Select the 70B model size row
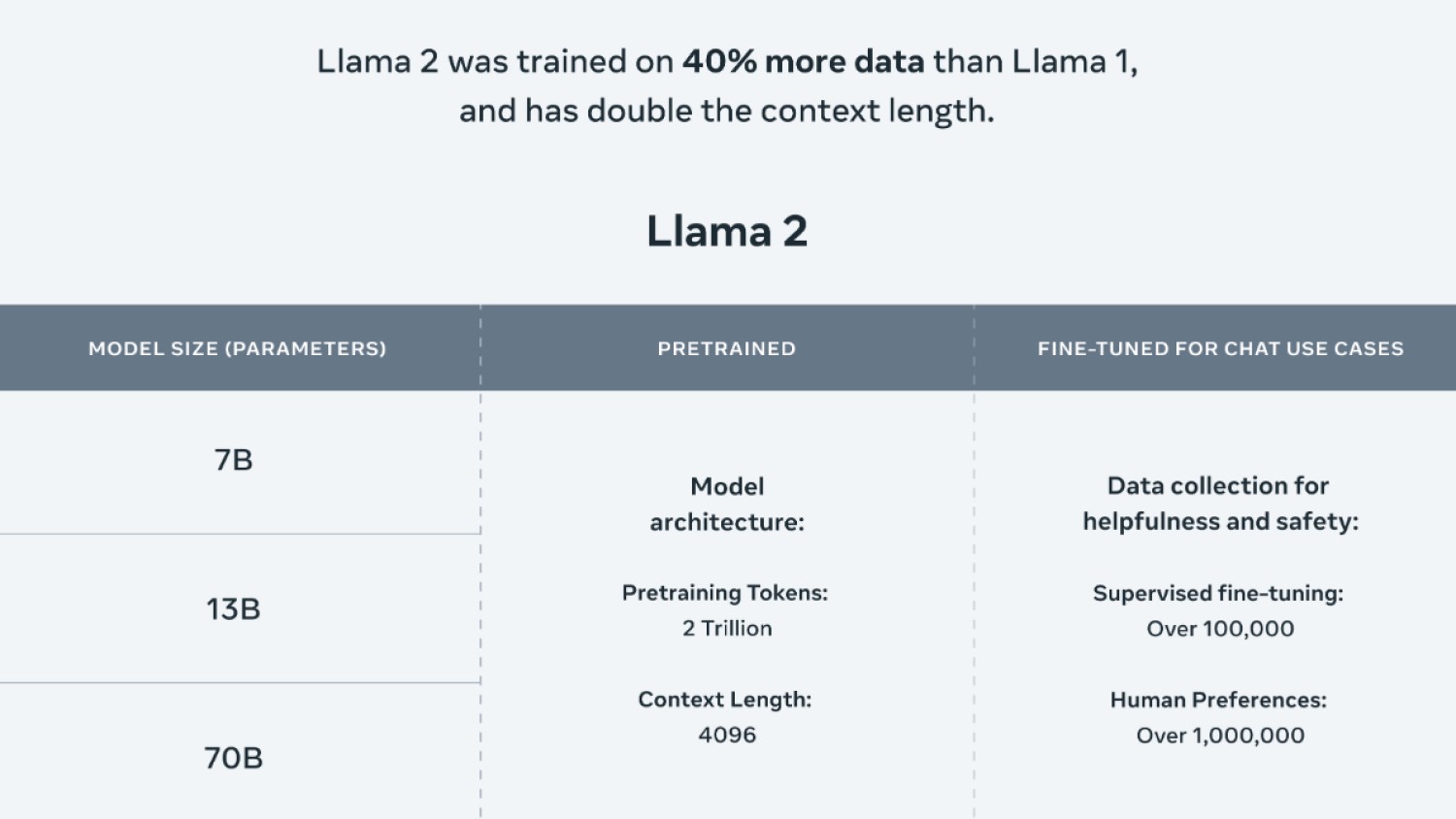Image resolution: width=1456 pixels, height=819 pixels. [240, 751]
